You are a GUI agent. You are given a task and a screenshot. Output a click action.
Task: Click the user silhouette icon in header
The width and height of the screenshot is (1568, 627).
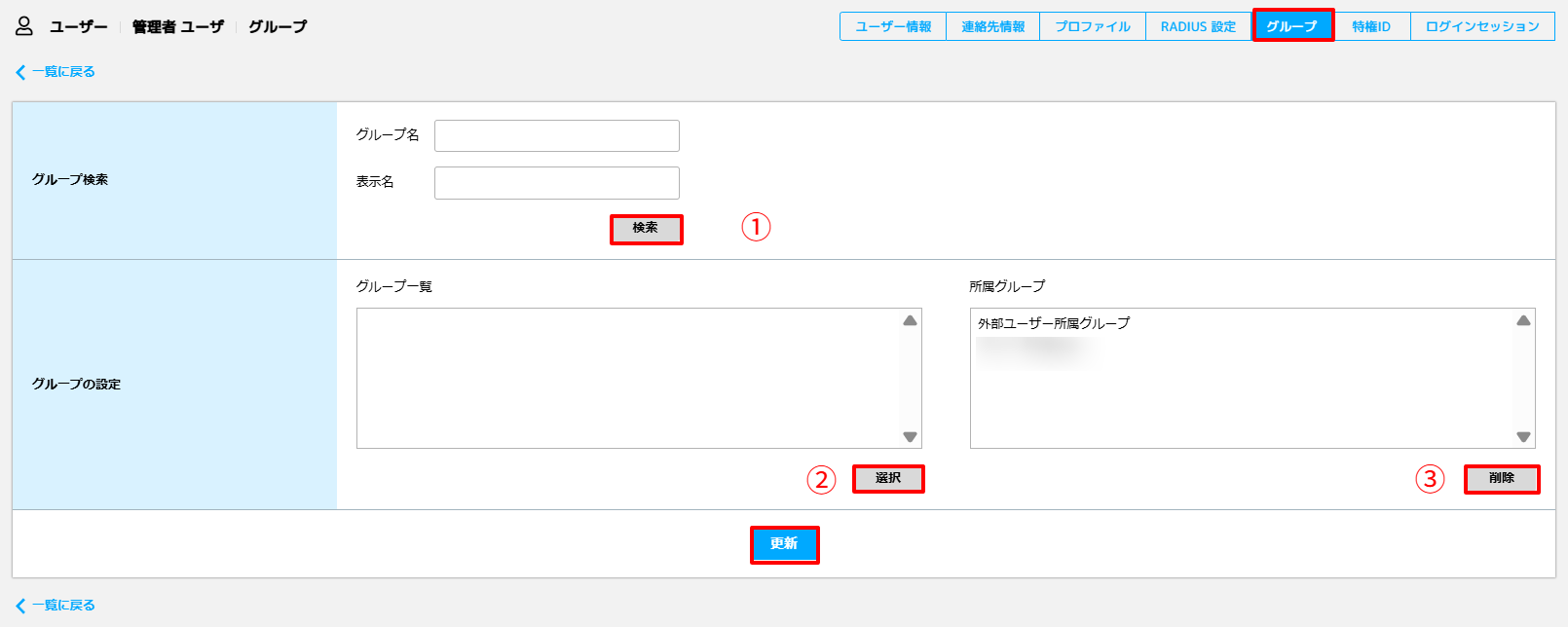coord(24,26)
